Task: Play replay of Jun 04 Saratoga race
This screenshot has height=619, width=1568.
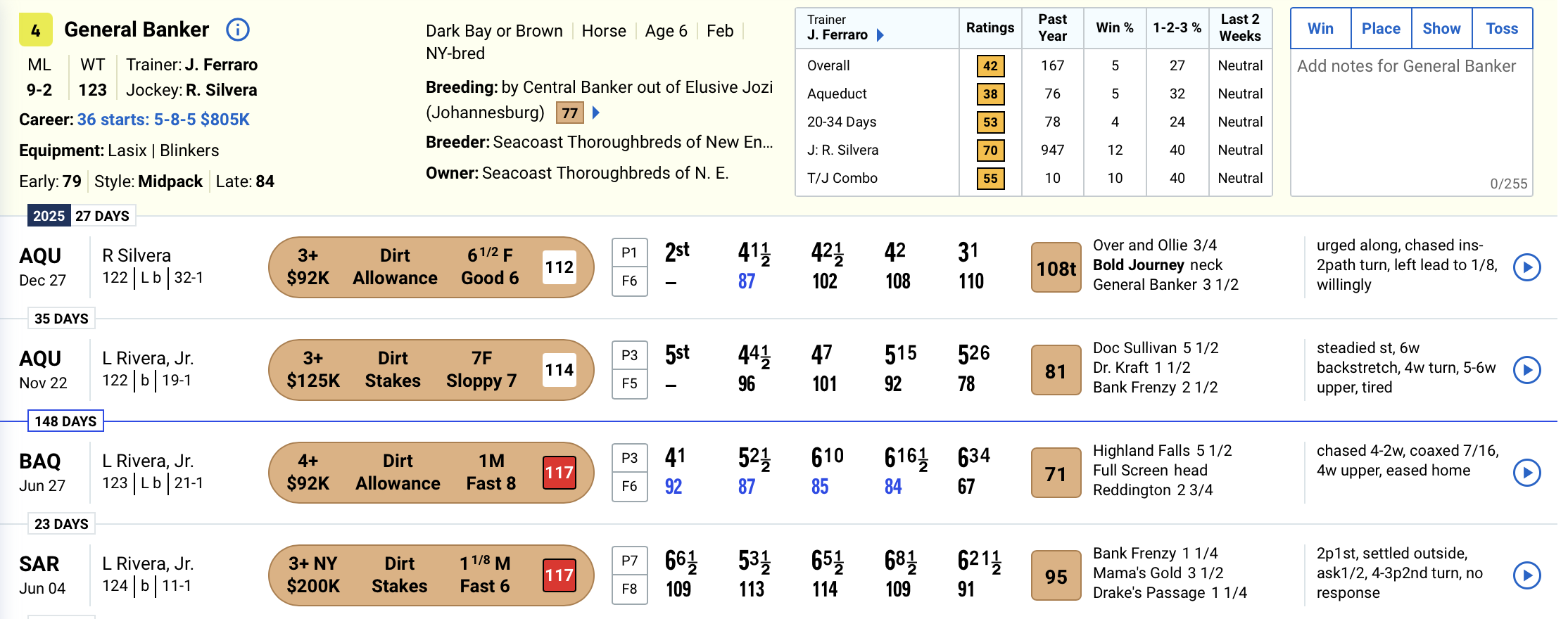Action: click(x=1526, y=575)
